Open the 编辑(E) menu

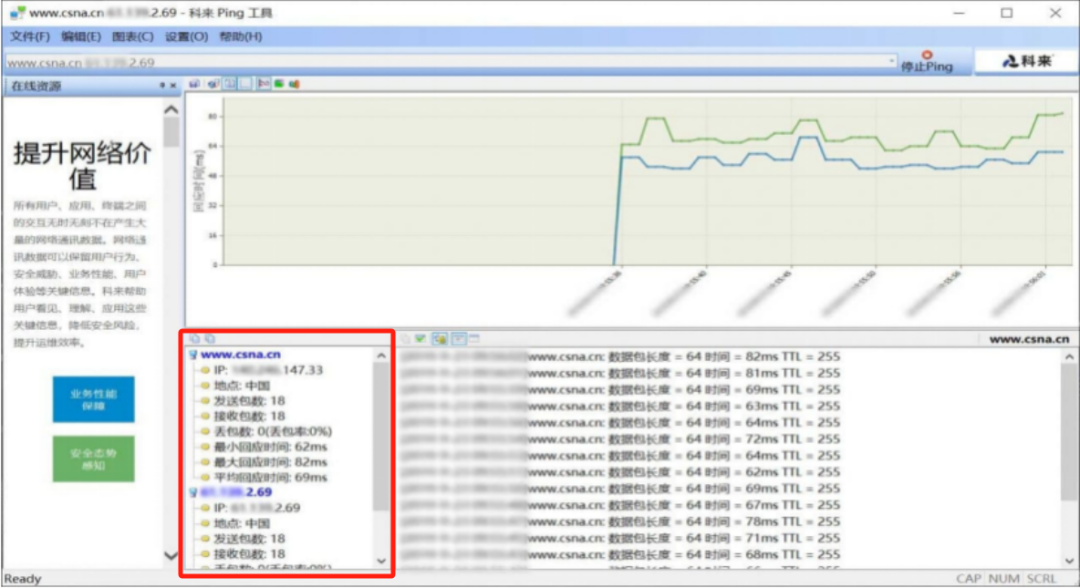pyautogui.click(x=81, y=36)
